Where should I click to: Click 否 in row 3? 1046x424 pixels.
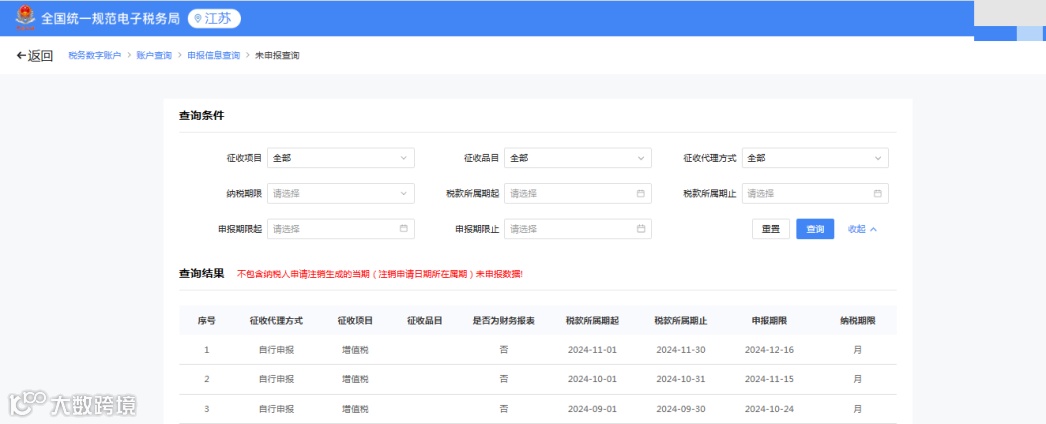tap(504, 409)
